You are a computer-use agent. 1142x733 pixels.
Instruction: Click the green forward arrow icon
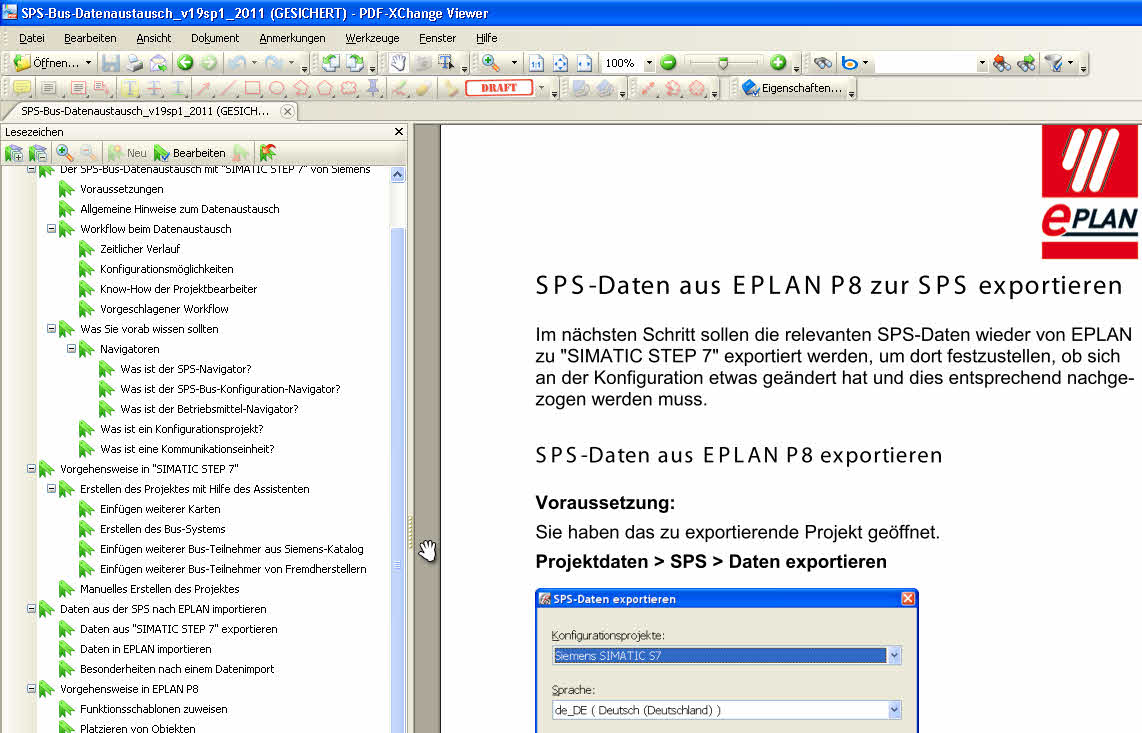(209, 63)
